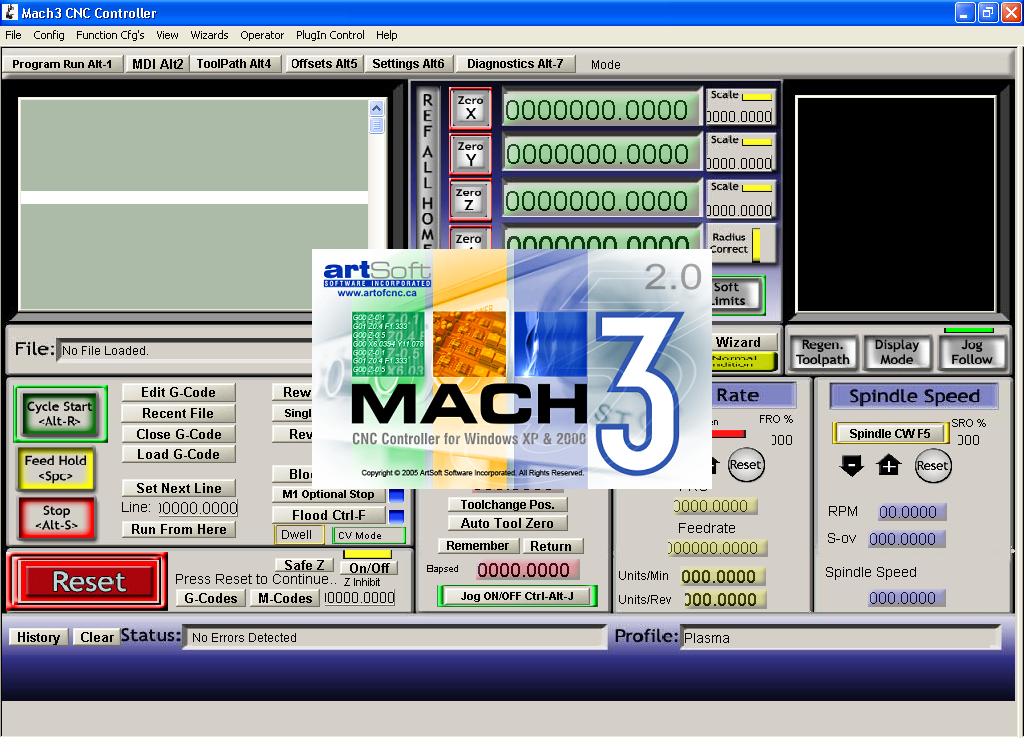Click the Zero Z button
The width and height of the screenshot is (1024, 738).
pos(470,200)
